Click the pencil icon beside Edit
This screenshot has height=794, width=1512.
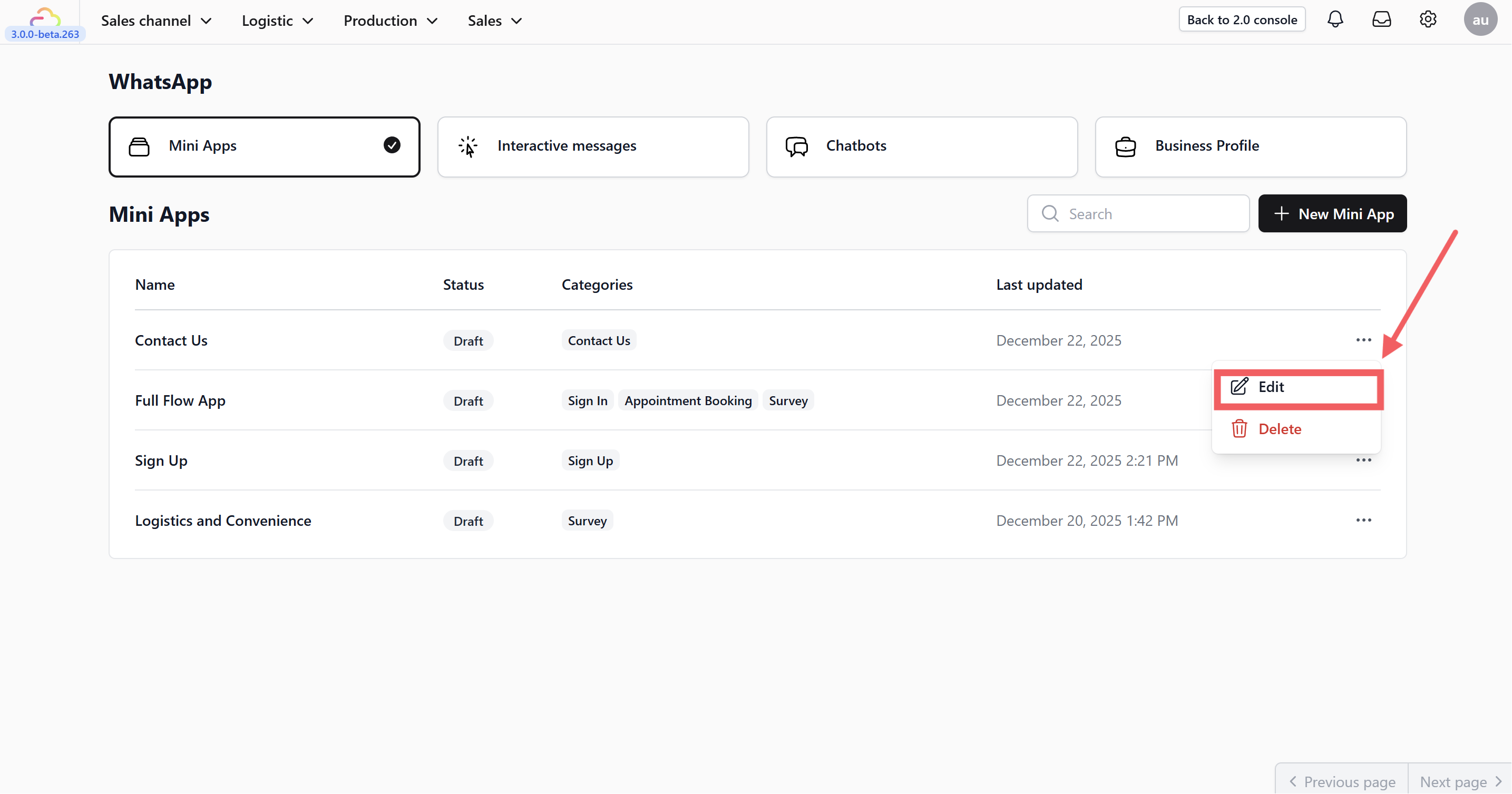1239,387
